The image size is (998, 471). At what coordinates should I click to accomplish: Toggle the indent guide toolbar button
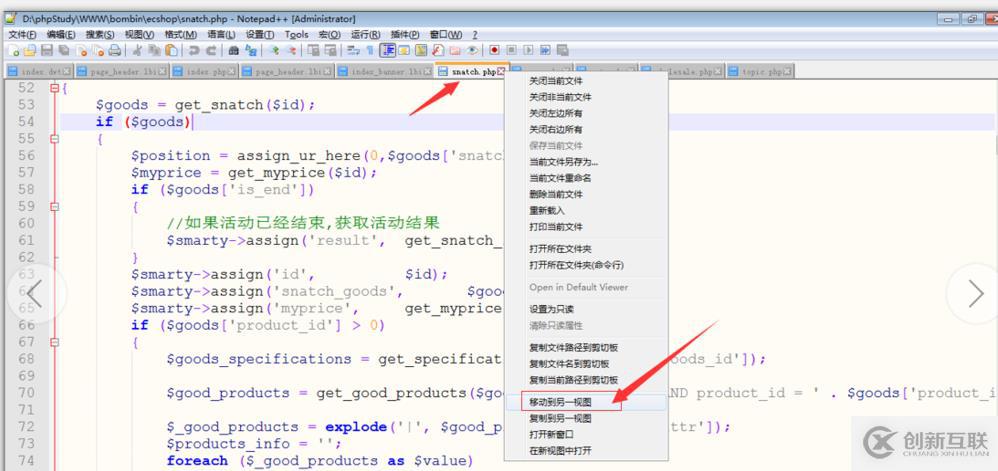pyautogui.click(x=387, y=51)
